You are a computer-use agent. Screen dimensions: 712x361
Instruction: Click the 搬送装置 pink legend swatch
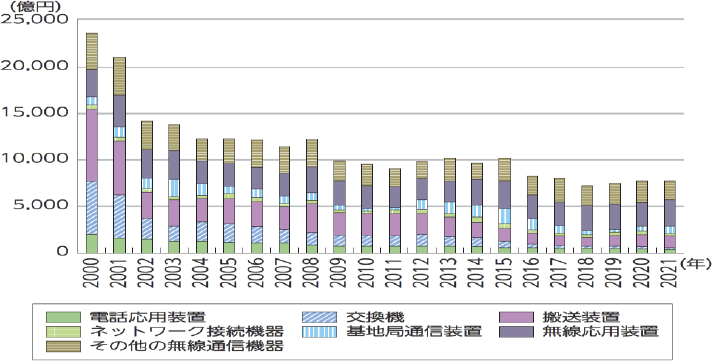coord(515,317)
